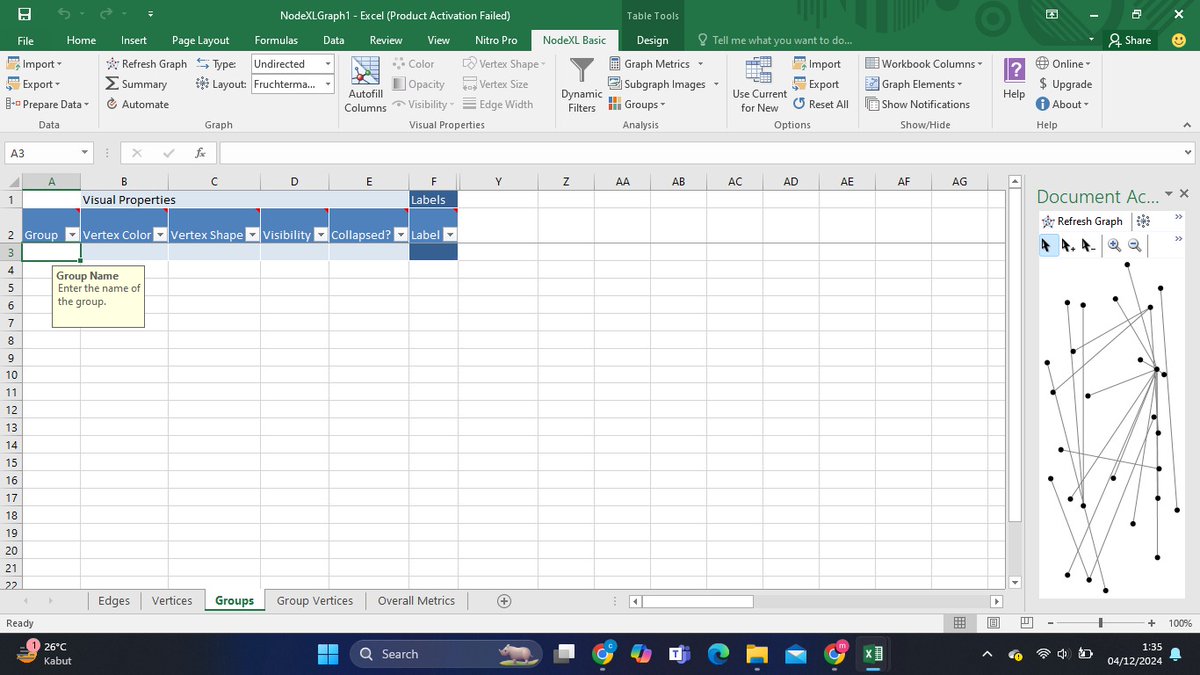Click the Insert Function fx button

click(200, 153)
